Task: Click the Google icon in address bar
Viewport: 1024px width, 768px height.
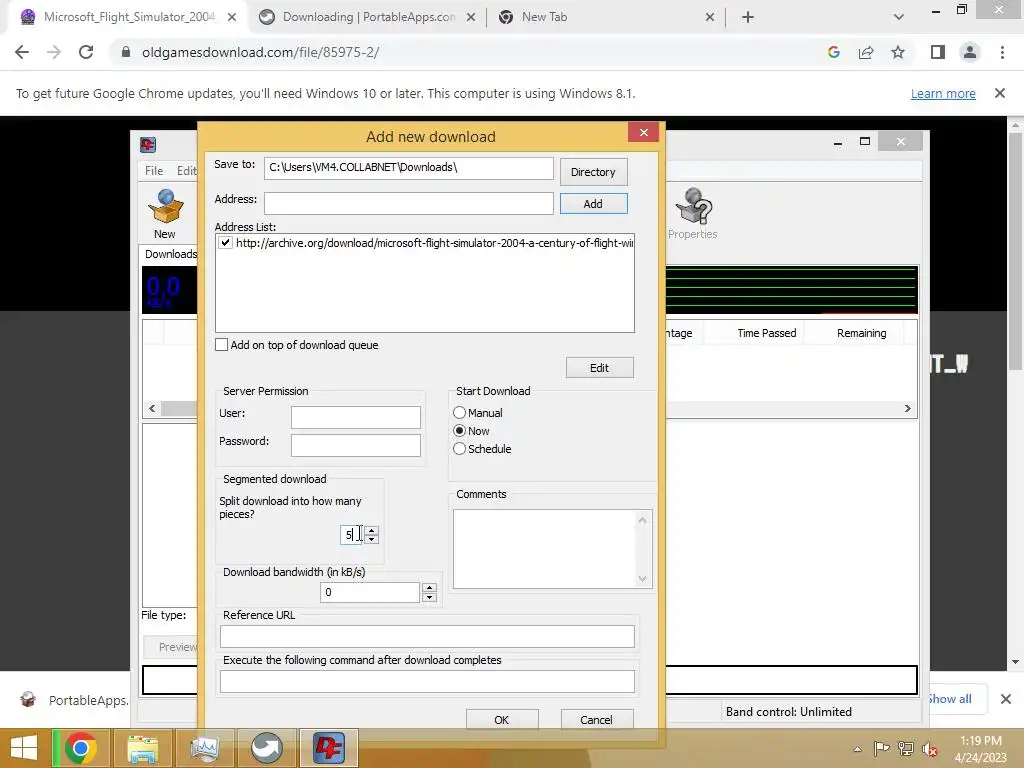Action: (833, 52)
